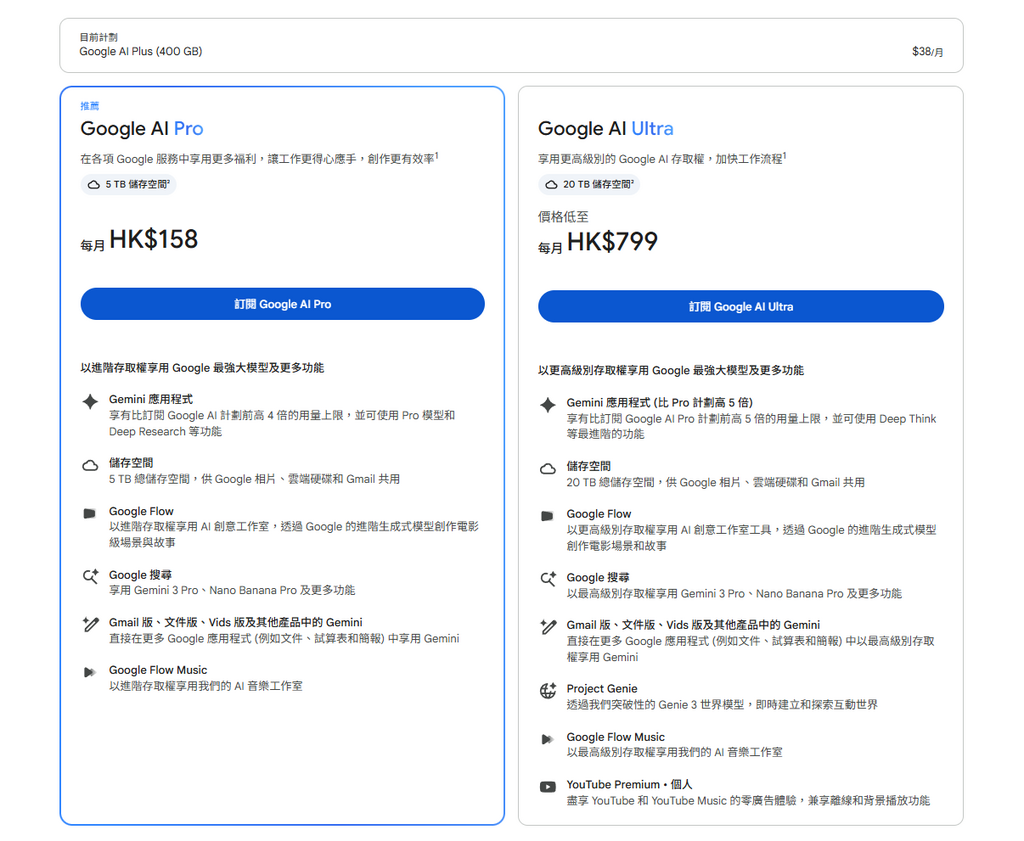Click Project Genie heading
This screenshot has height=841, width=1024.
(x=601, y=688)
